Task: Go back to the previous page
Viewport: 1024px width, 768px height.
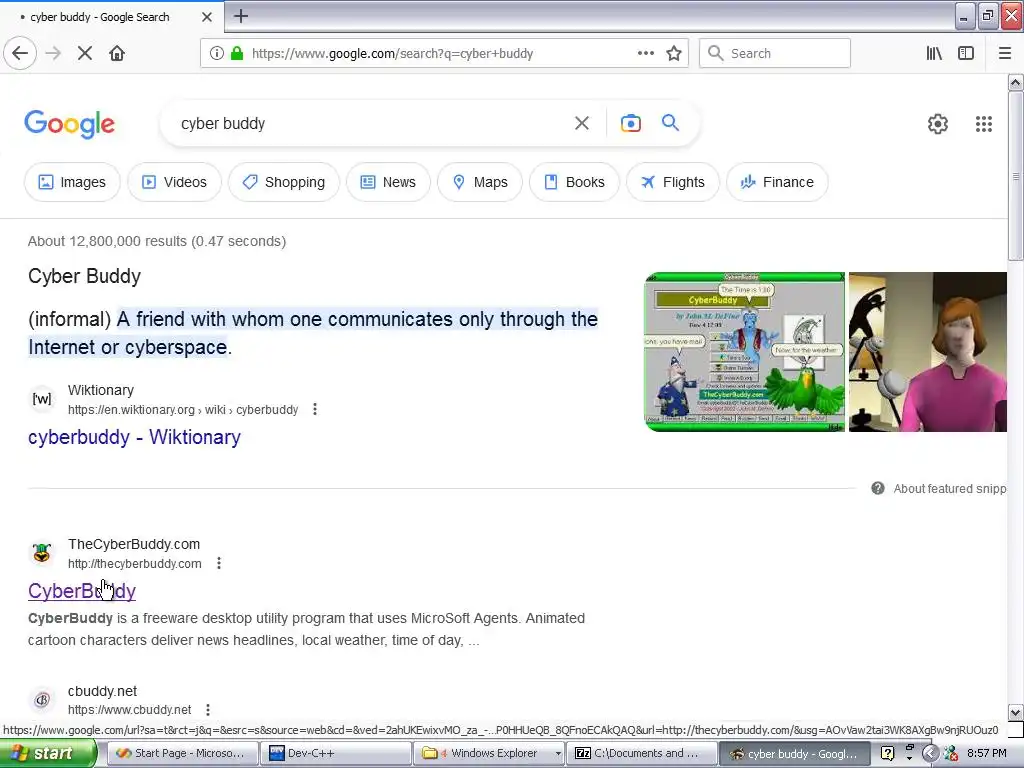Action: 20,53
